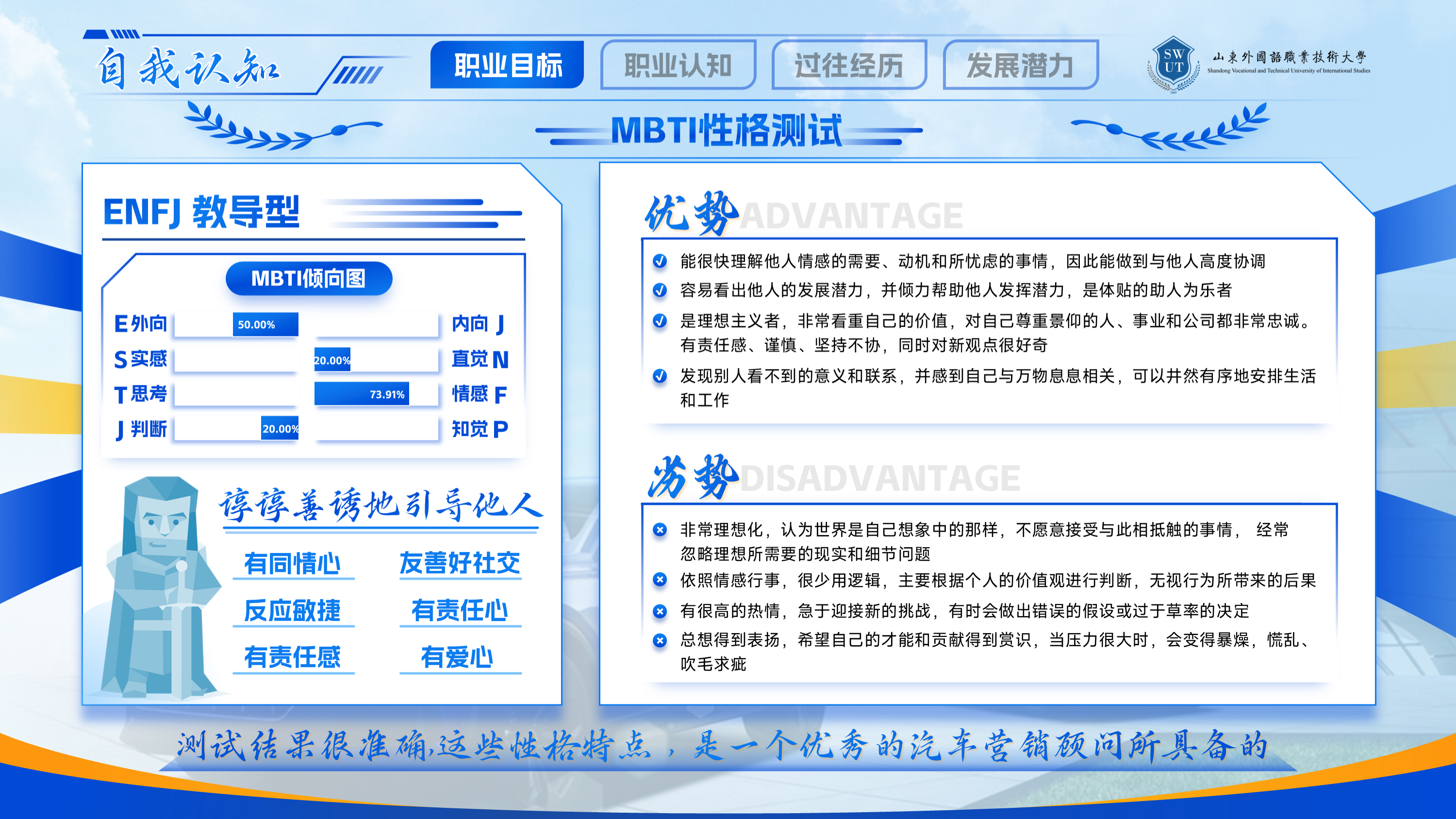Click check icon beside 是理想主义者

(x=660, y=320)
